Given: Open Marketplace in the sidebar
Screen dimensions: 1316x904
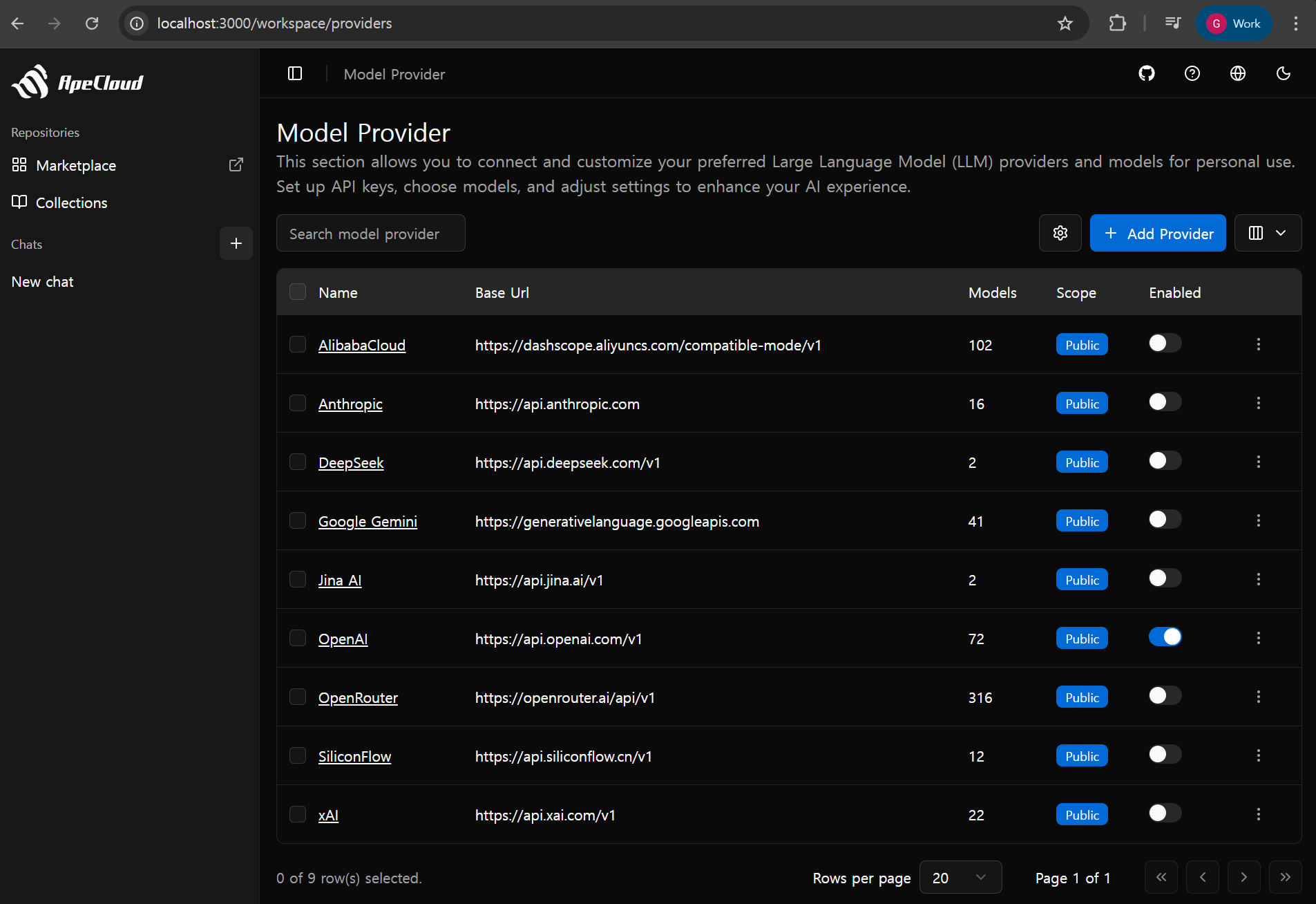Looking at the screenshot, I should coord(76,165).
